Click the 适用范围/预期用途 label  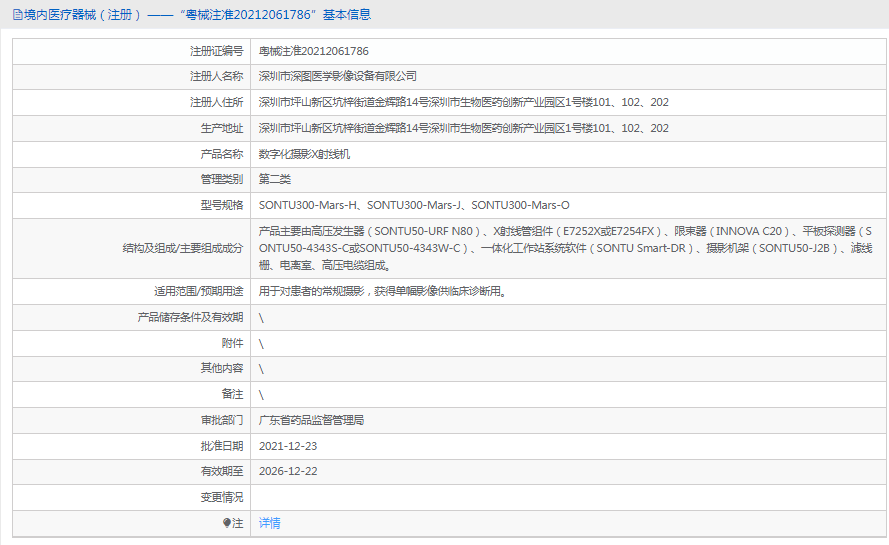tap(198, 291)
